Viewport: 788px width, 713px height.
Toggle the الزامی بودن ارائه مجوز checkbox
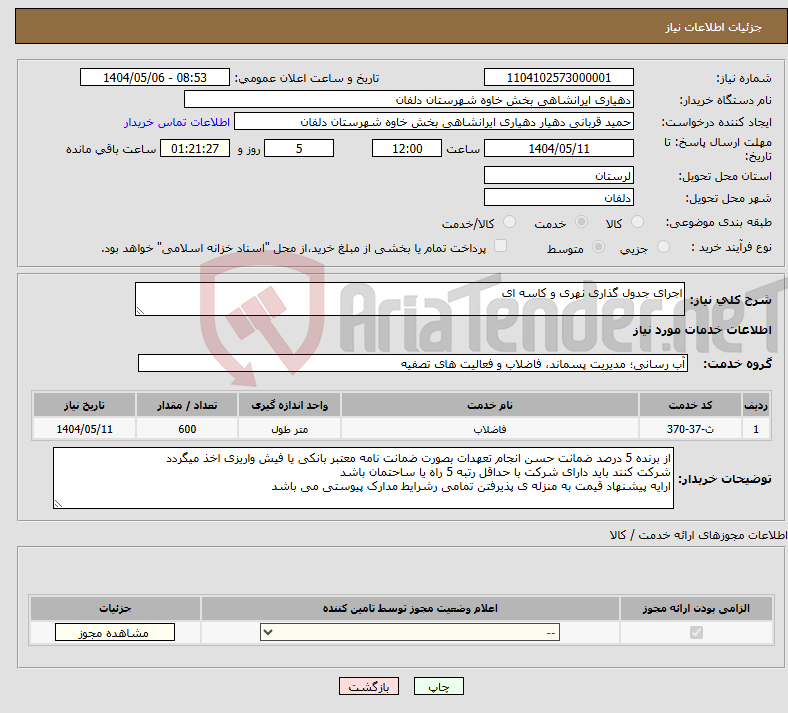point(696,632)
